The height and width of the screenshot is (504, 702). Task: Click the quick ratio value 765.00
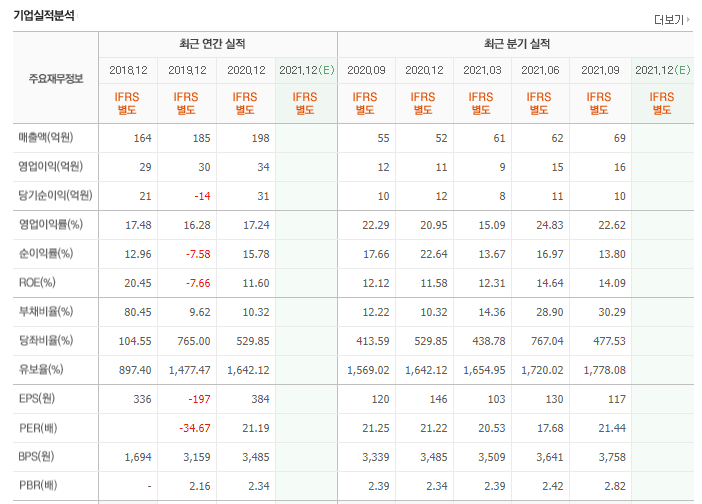194,342
